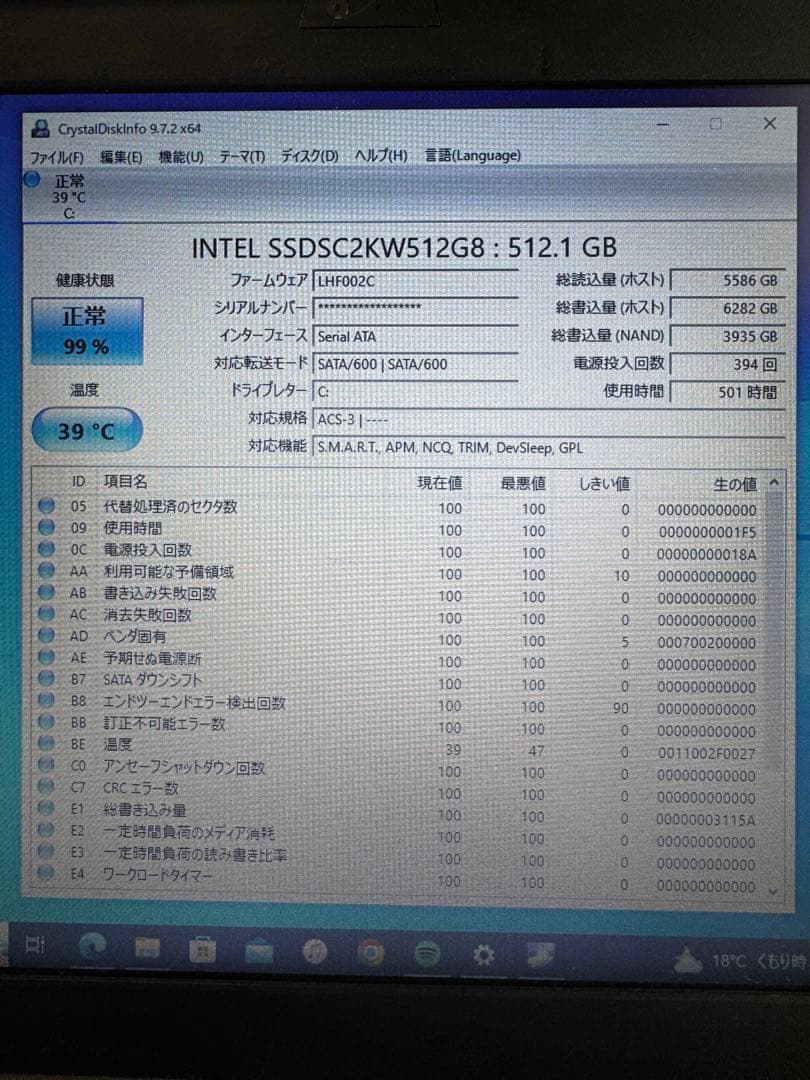Open Spotify from the taskbar
The width and height of the screenshot is (810, 1080).
pos(428,955)
